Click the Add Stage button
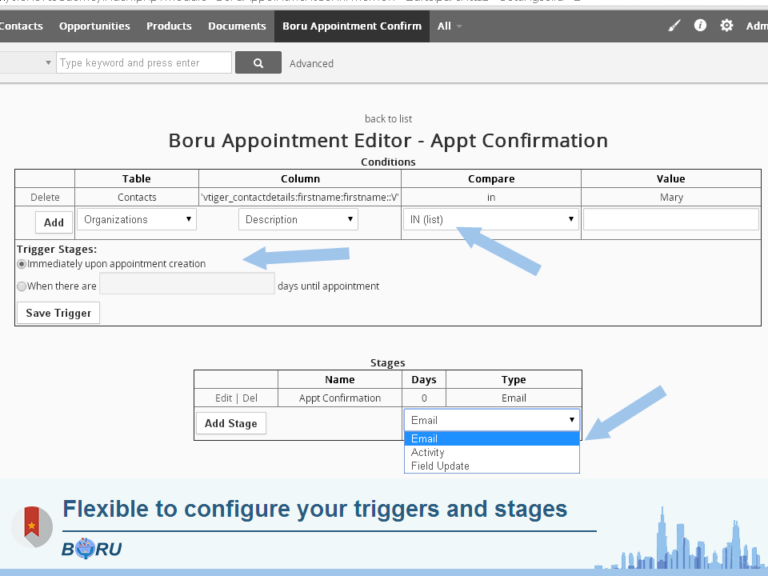This screenshot has height=576, width=768. pos(231,423)
